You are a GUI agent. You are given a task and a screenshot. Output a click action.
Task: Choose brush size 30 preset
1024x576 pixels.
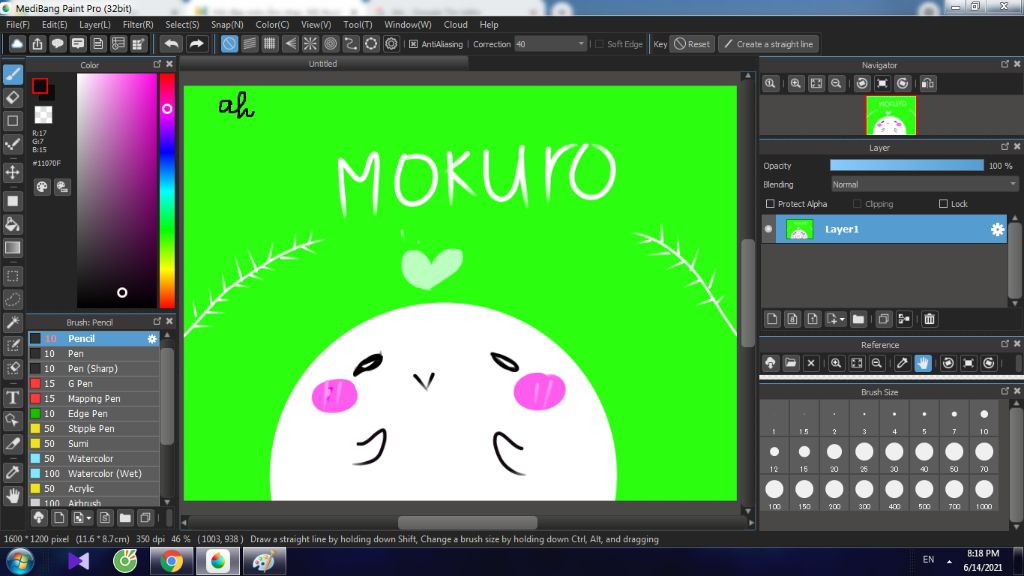[894, 455]
